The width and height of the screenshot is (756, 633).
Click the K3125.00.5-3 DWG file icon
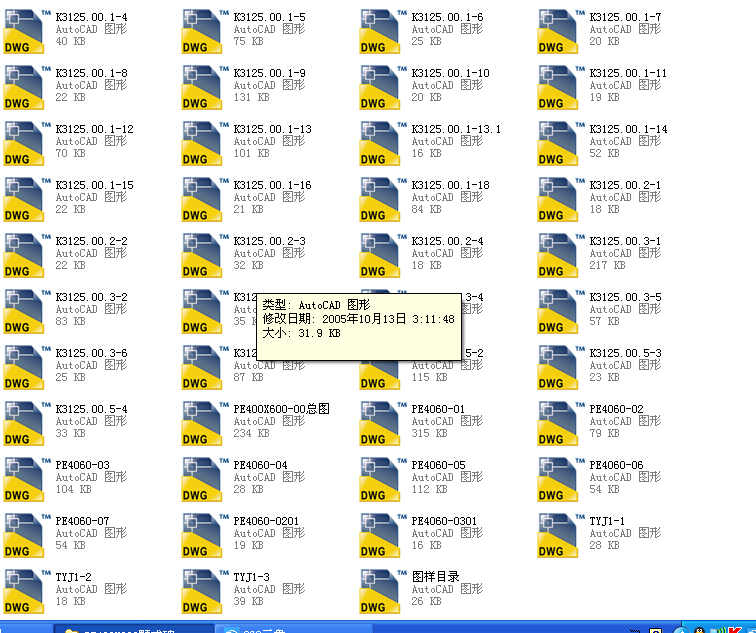(x=557, y=367)
